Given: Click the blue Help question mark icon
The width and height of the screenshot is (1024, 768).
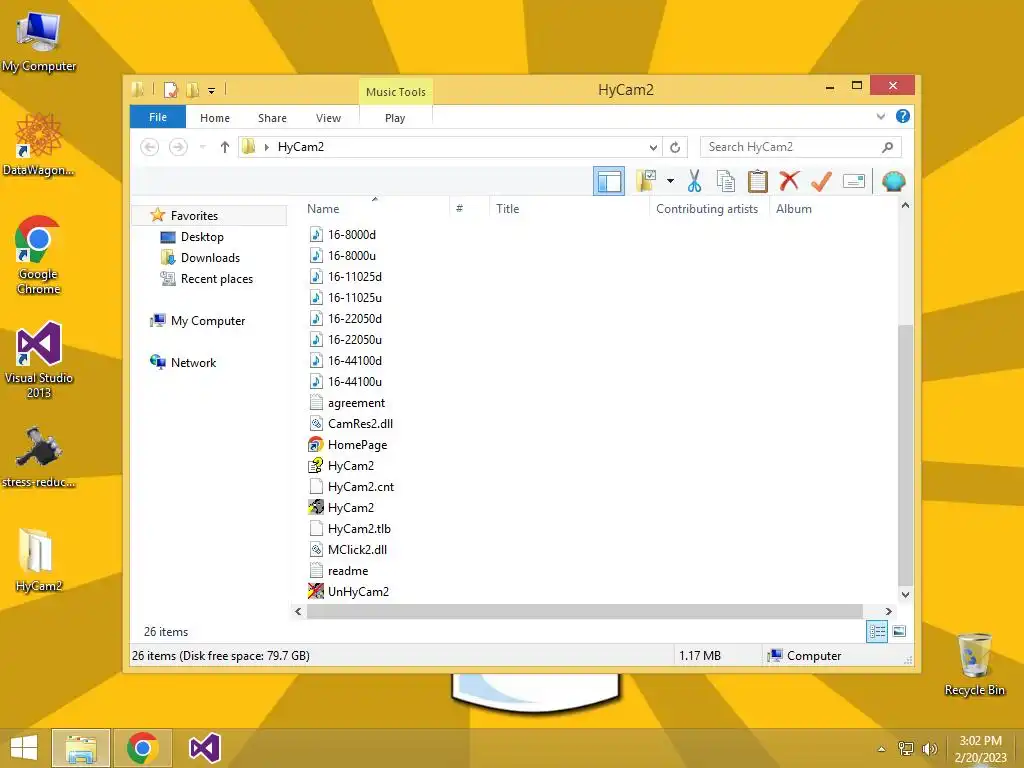Looking at the screenshot, I should (903, 116).
